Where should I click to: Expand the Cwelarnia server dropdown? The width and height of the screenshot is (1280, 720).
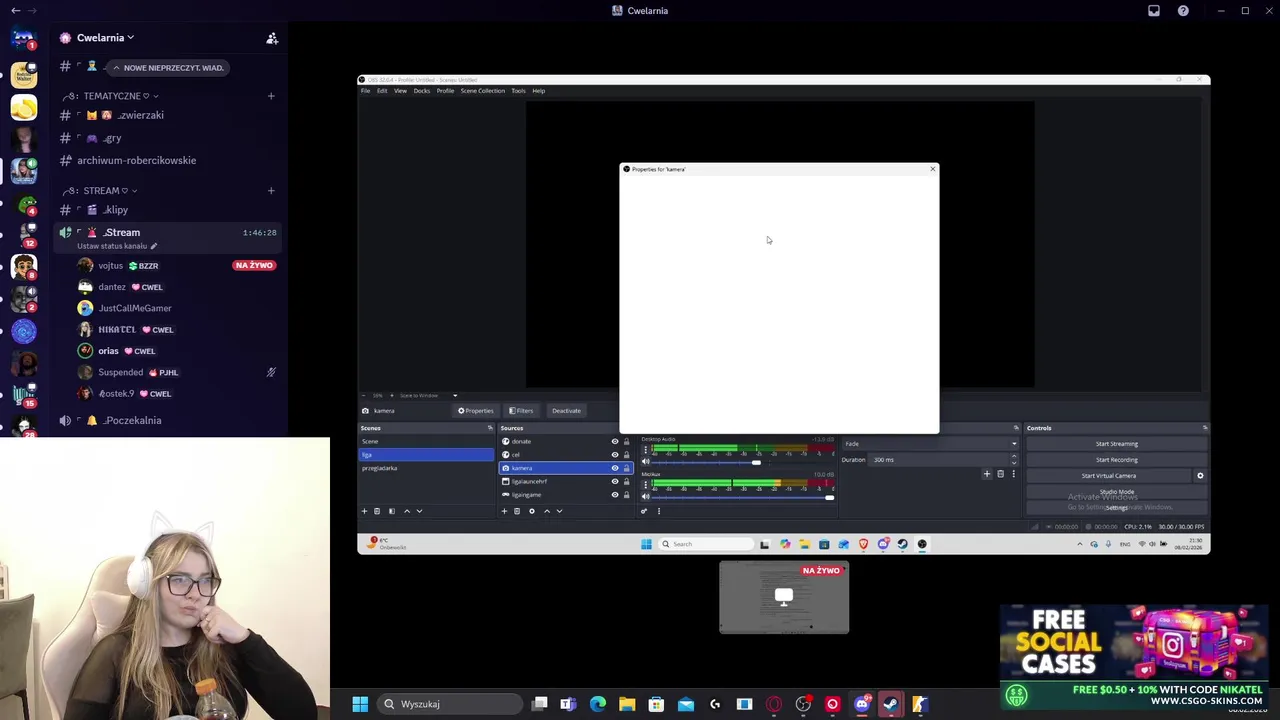(x=130, y=38)
